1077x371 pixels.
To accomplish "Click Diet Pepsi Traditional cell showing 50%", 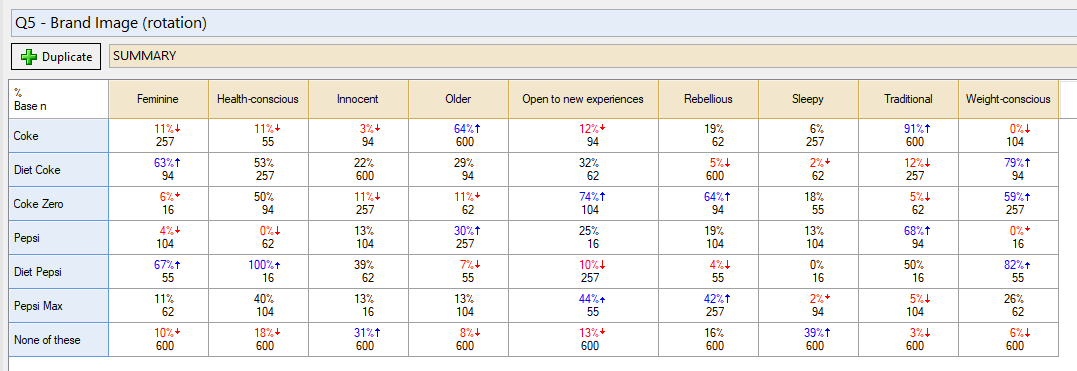I will [908, 271].
